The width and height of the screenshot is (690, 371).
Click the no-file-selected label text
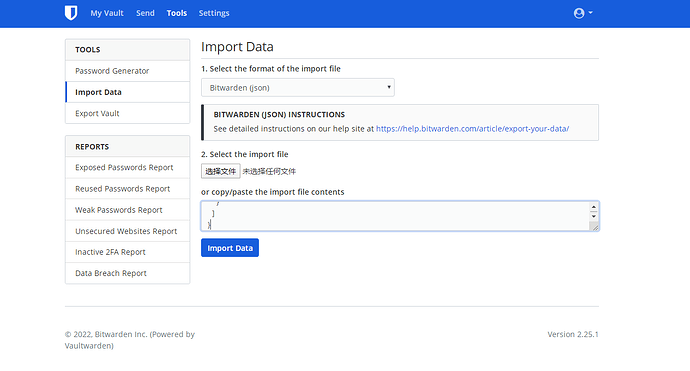pyautogui.click(x=269, y=171)
